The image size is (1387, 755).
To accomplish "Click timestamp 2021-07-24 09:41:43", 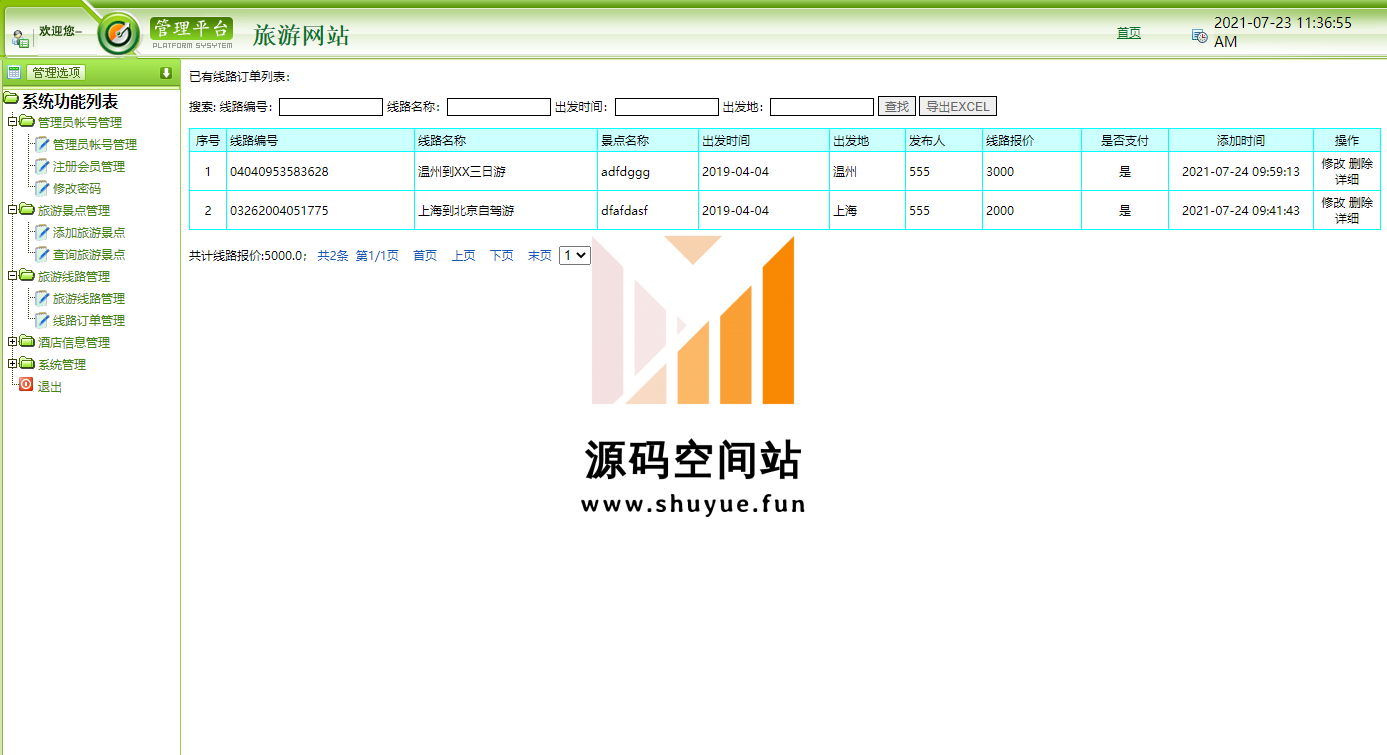I will point(1241,211).
